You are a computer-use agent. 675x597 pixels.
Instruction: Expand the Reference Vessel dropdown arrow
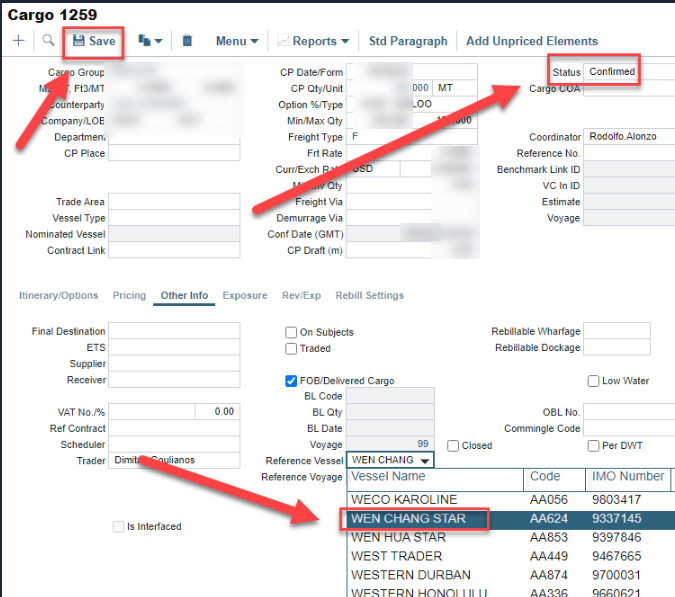(425, 461)
